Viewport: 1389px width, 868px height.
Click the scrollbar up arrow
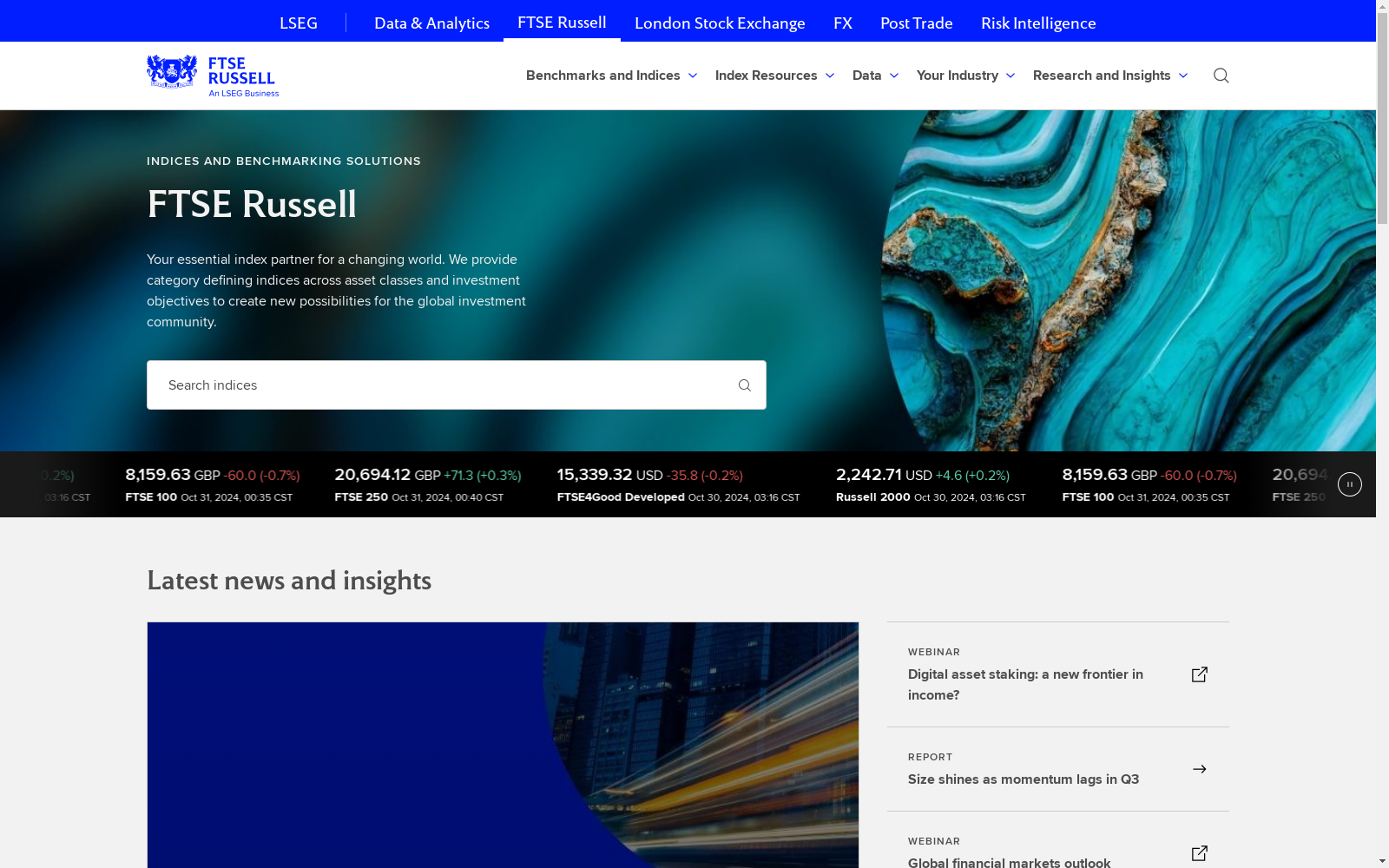pyautogui.click(x=1383, y=7)
